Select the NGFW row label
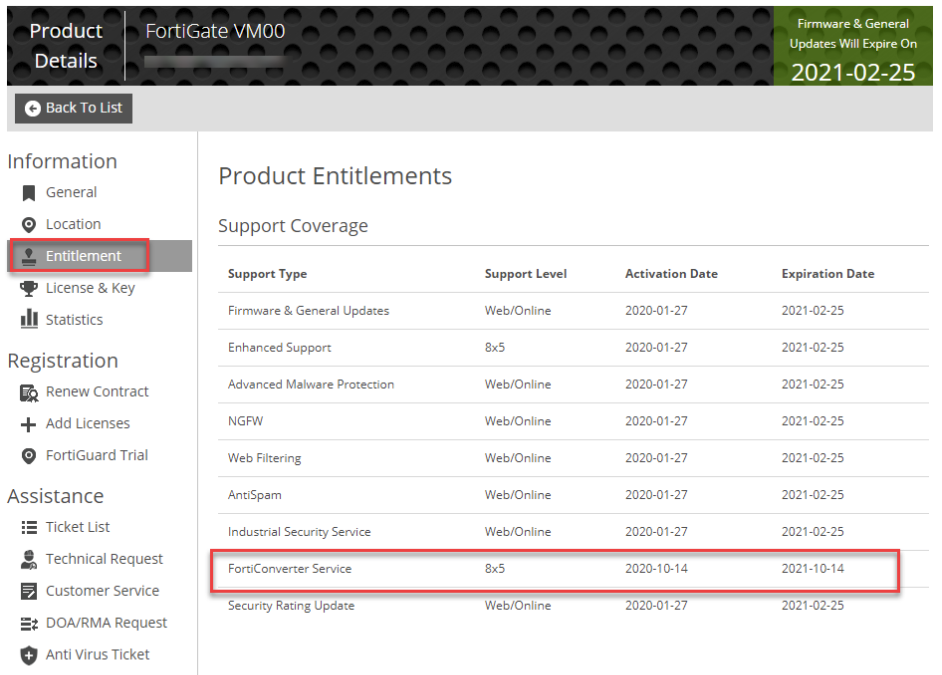Screen dimensions: 942x675 tap(245, 421)
